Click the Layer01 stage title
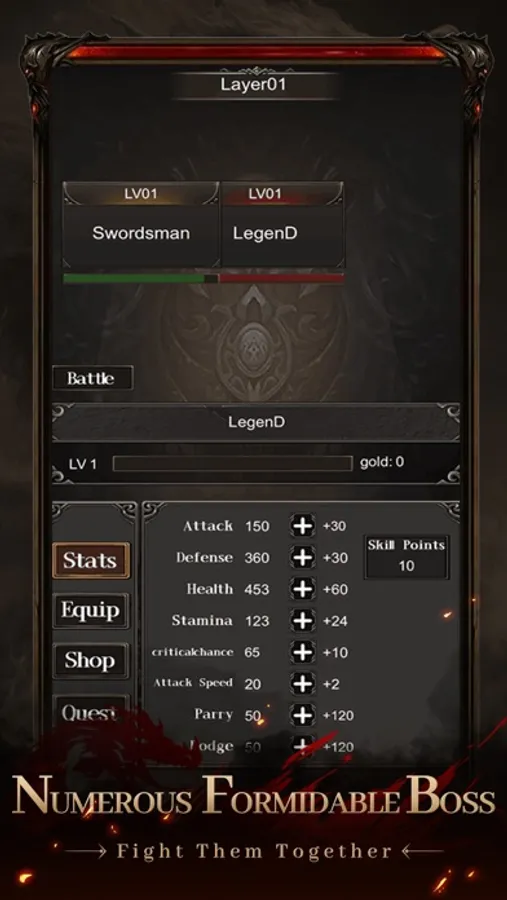Screen dimensions: 507x900 point(253,84)
